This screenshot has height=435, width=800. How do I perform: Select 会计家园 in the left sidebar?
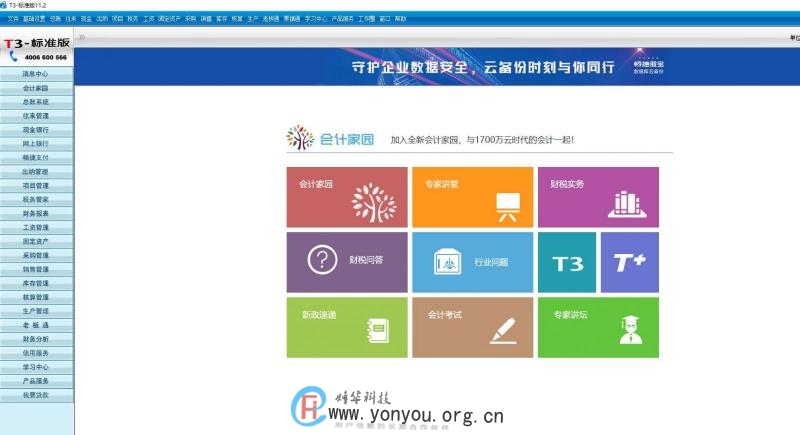click(x=36, y=88)
